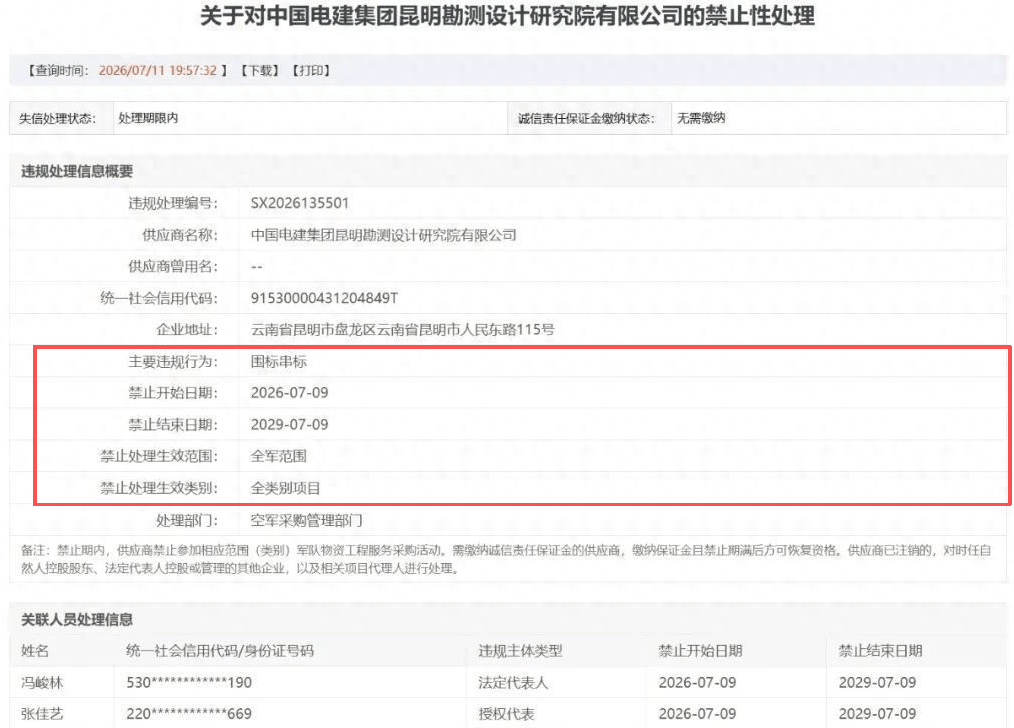
Task: Click the 诚信责任保证金缴纳状态 label
Action: 587,118
